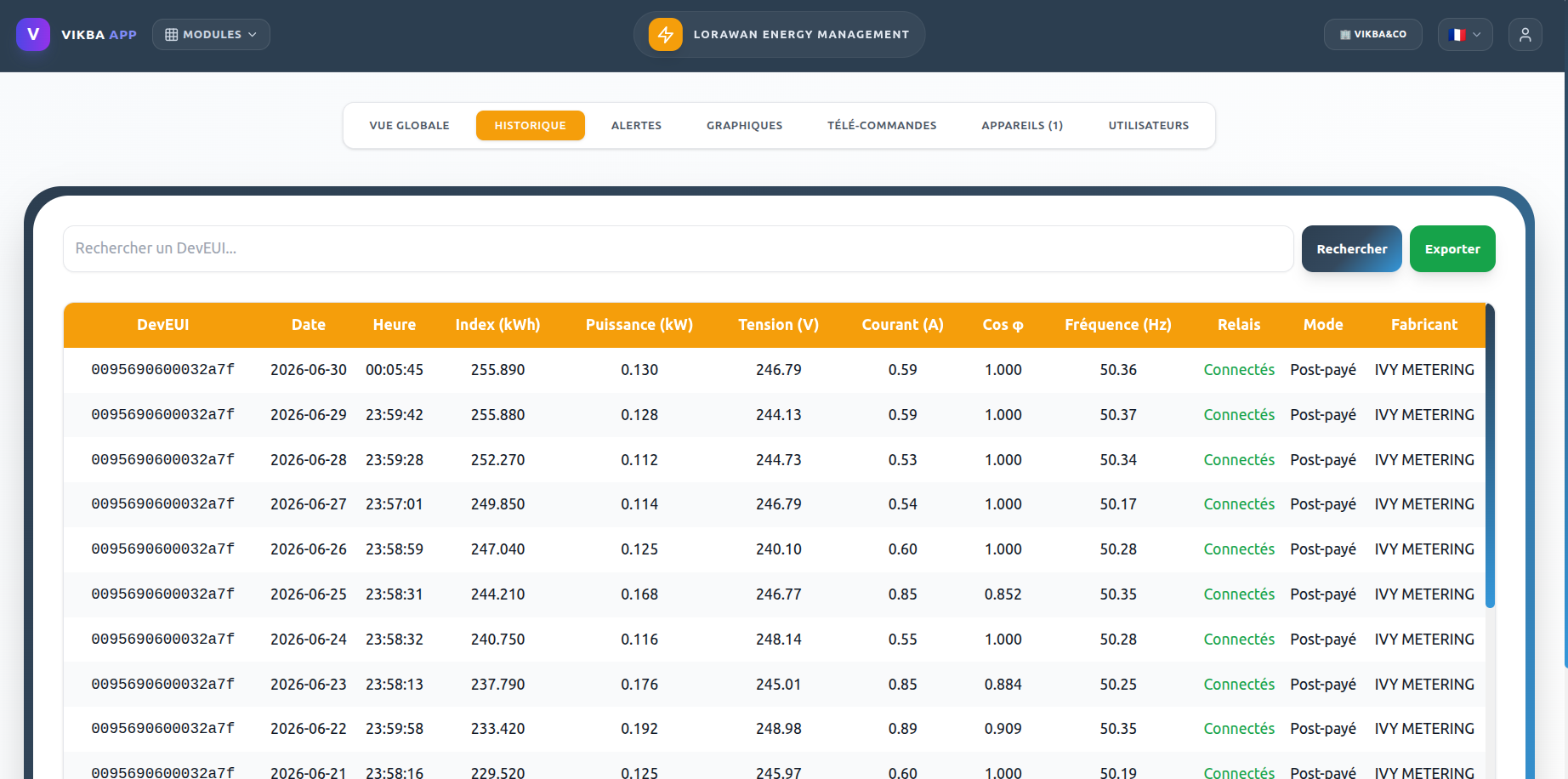This screenshot has height=779, width=1568.
Task: Click the Cos φ value 0.852
Action: pos(1003,594)
